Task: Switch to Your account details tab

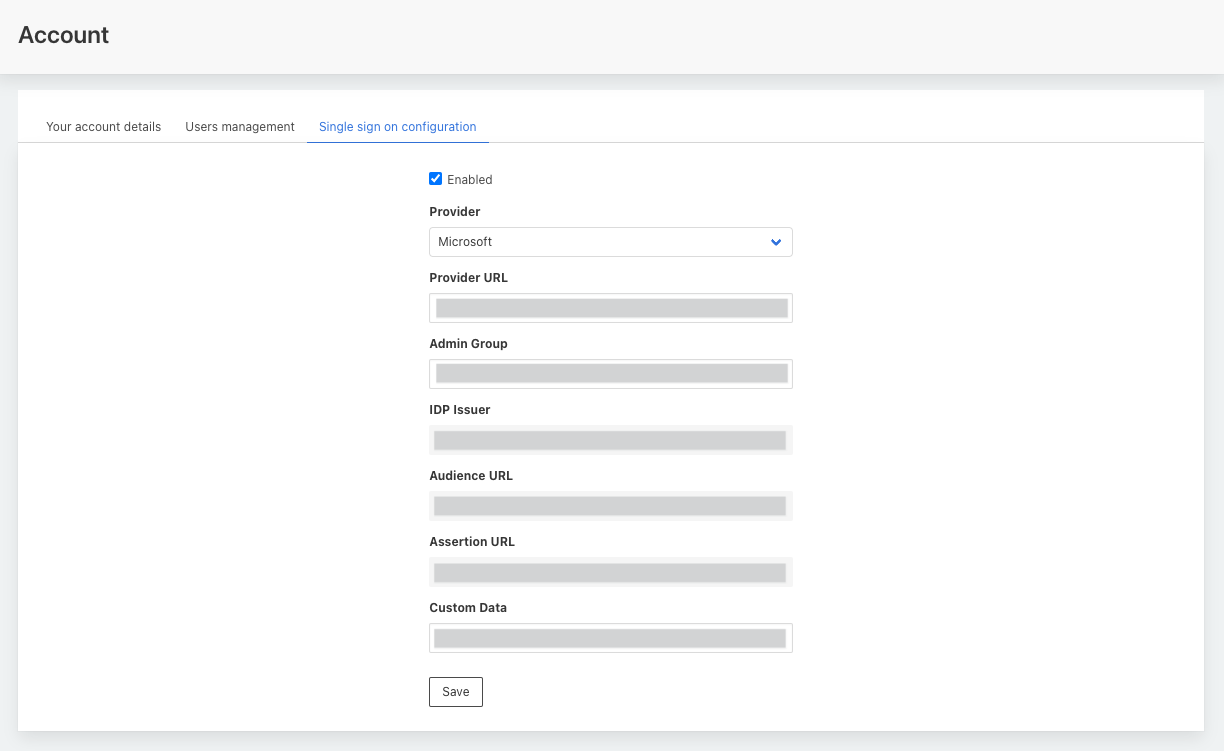Action: pos(103,127)
